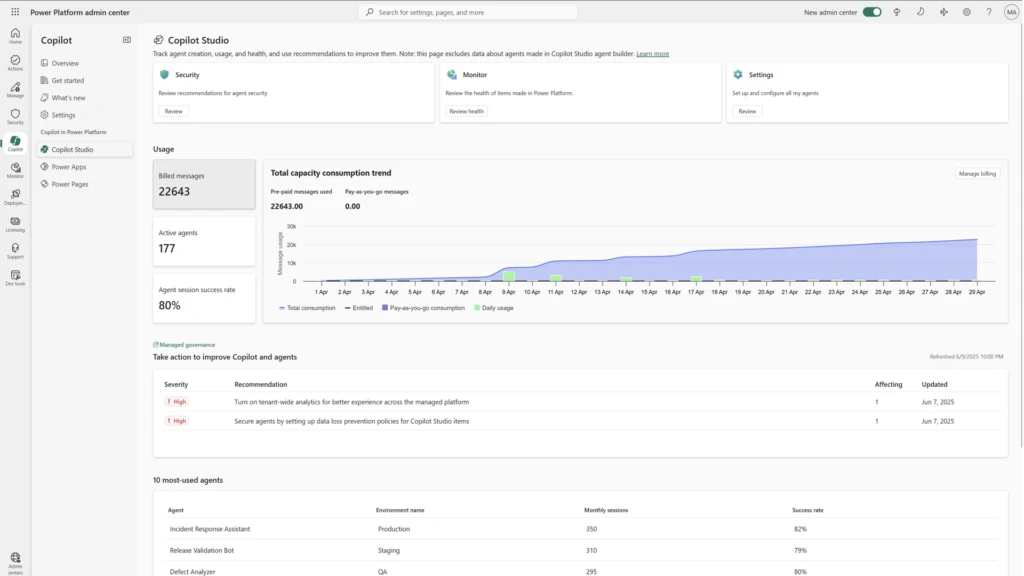Click the search settings and pages field
The image size is (1024, 576).
pos(468,12)
